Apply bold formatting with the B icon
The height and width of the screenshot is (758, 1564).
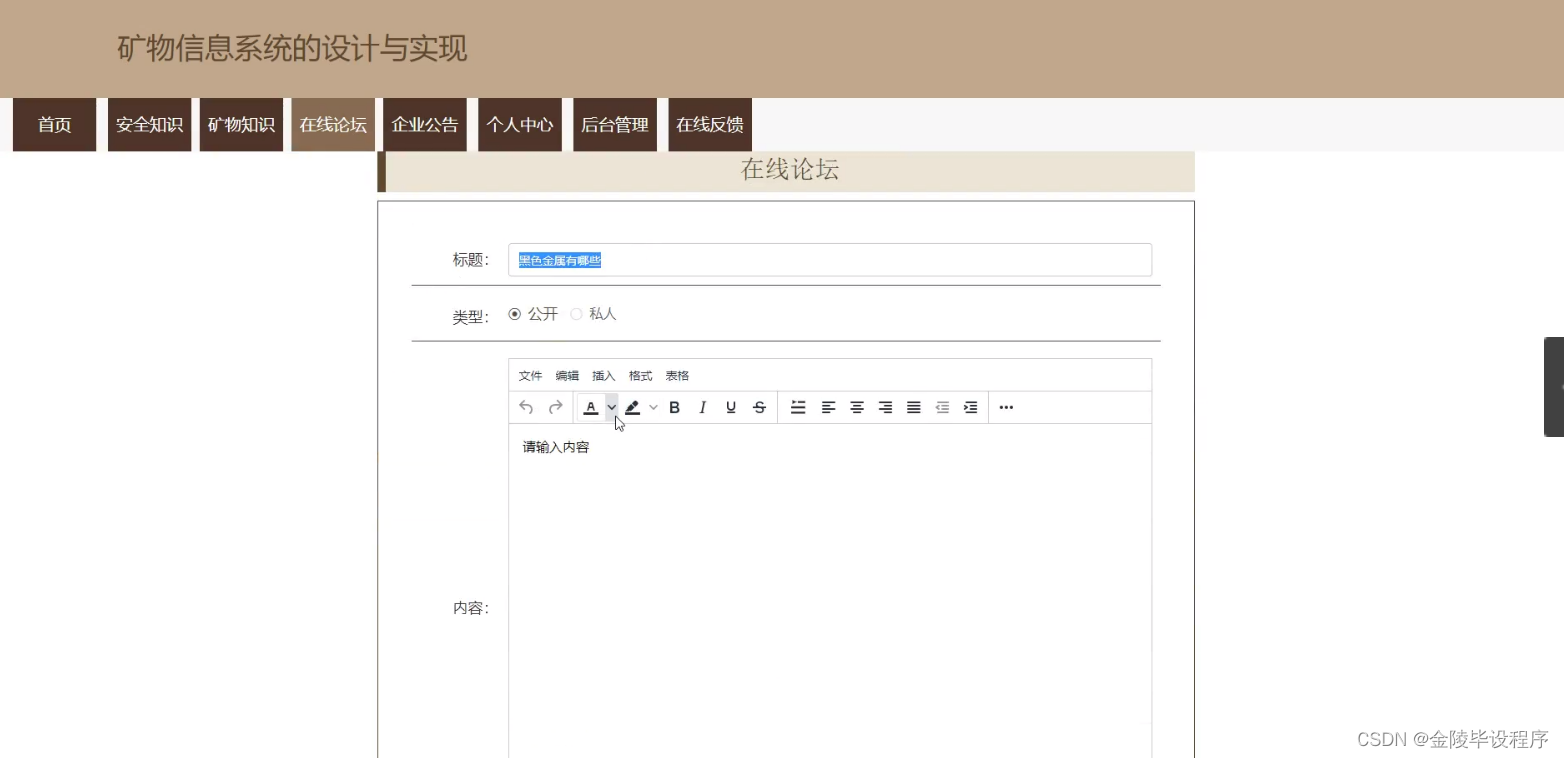[x=674, y=407]
